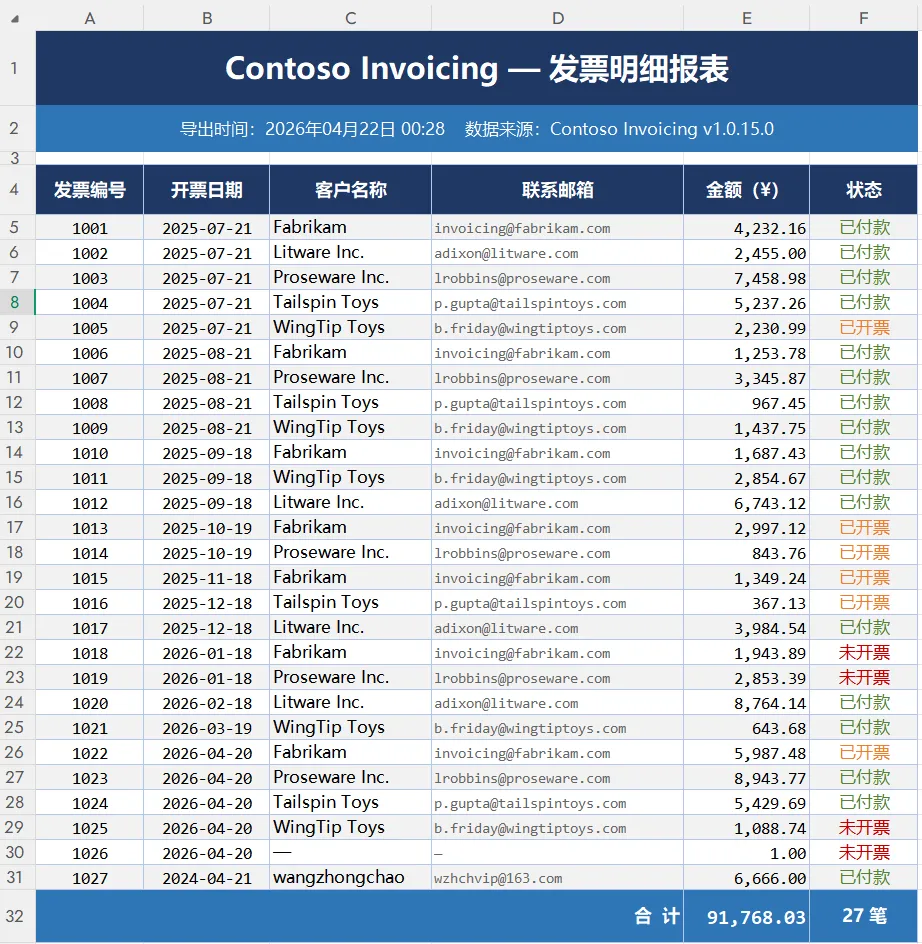Select date cell 2026-03-19

[x=207, y=727]
